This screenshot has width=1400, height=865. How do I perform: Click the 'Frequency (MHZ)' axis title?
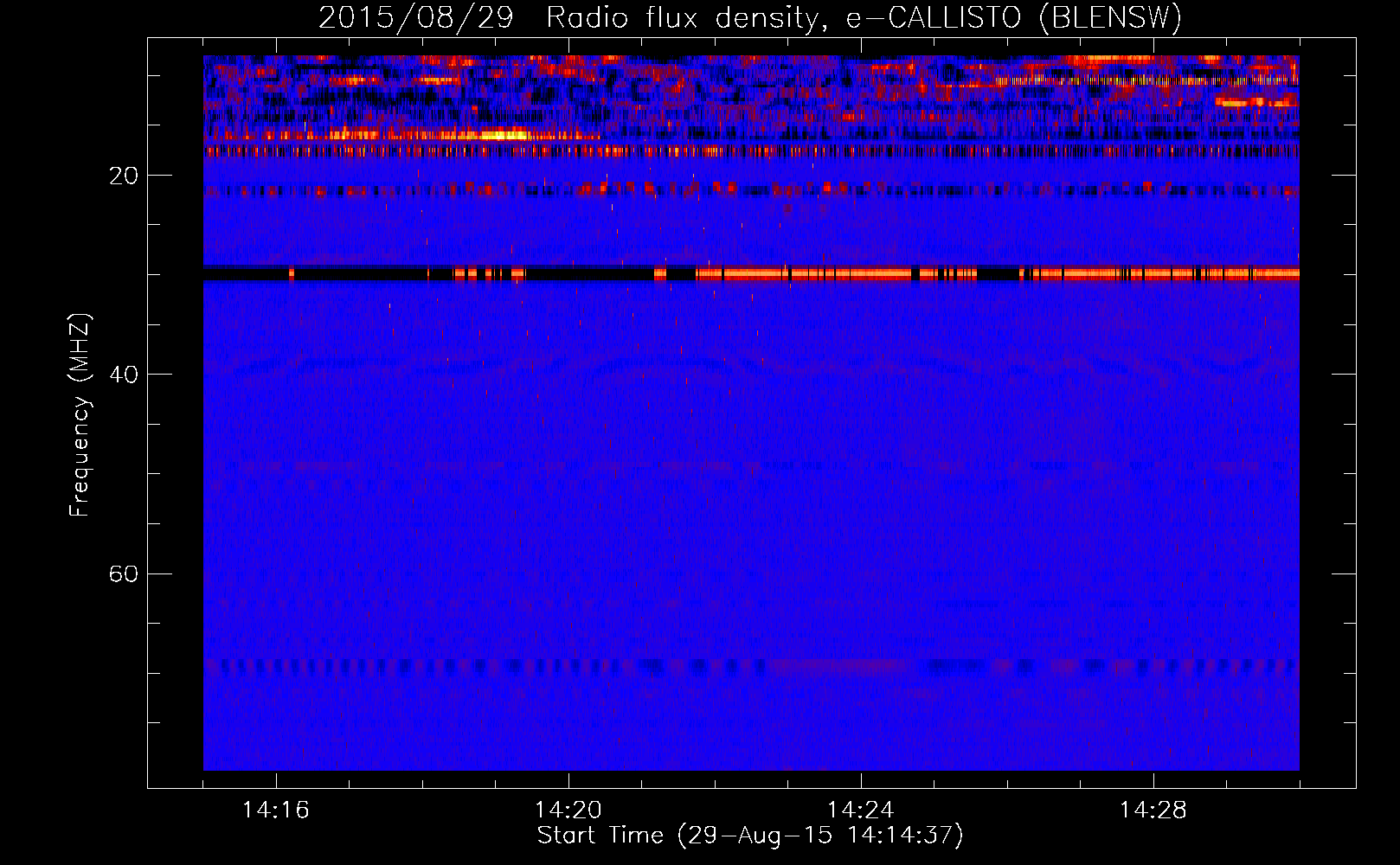[79, 414]
